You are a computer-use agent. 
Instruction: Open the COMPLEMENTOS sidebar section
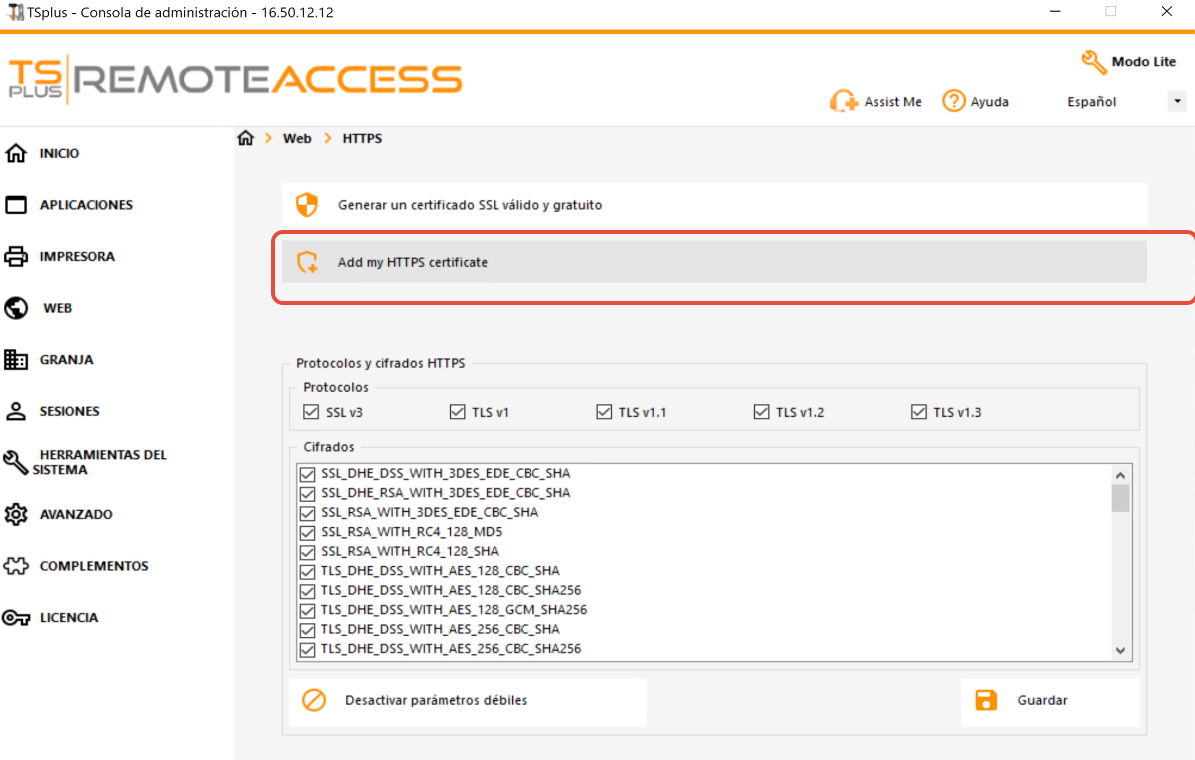click(94, 566)
